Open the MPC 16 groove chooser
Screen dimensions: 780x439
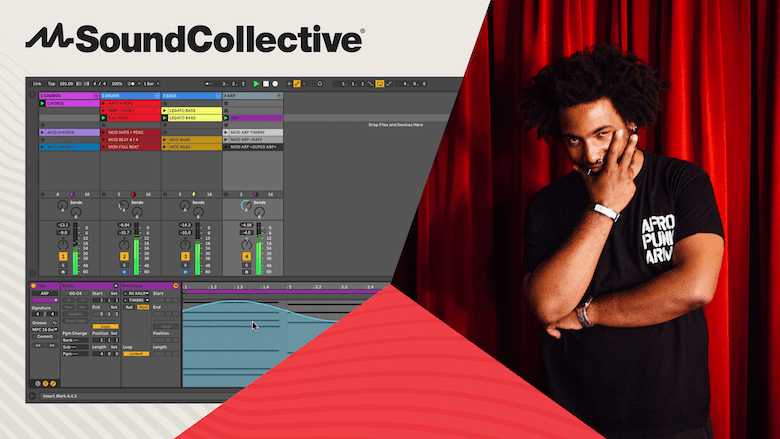pyautogui.click(x=45, y=330)
